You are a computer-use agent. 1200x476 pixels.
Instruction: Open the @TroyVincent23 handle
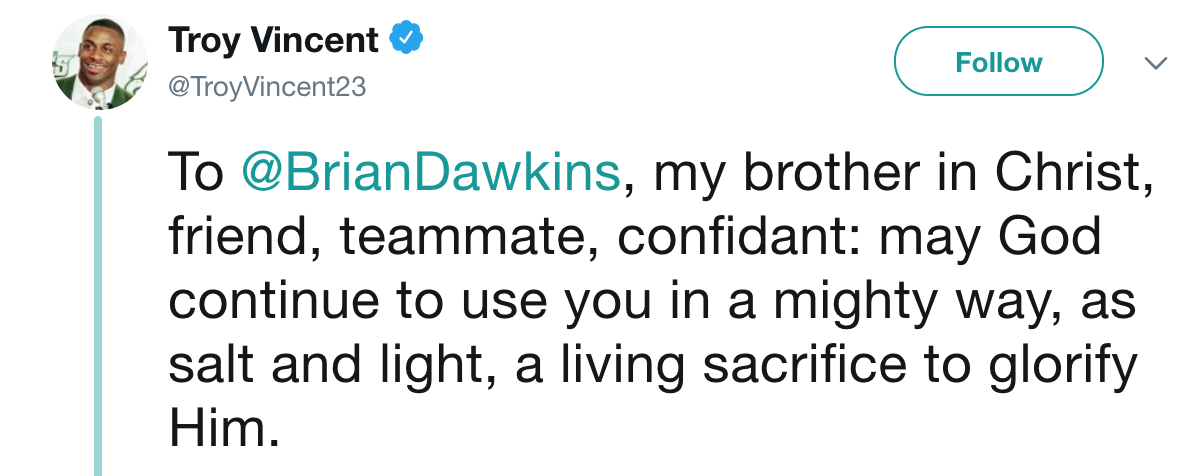pos(268,87)
